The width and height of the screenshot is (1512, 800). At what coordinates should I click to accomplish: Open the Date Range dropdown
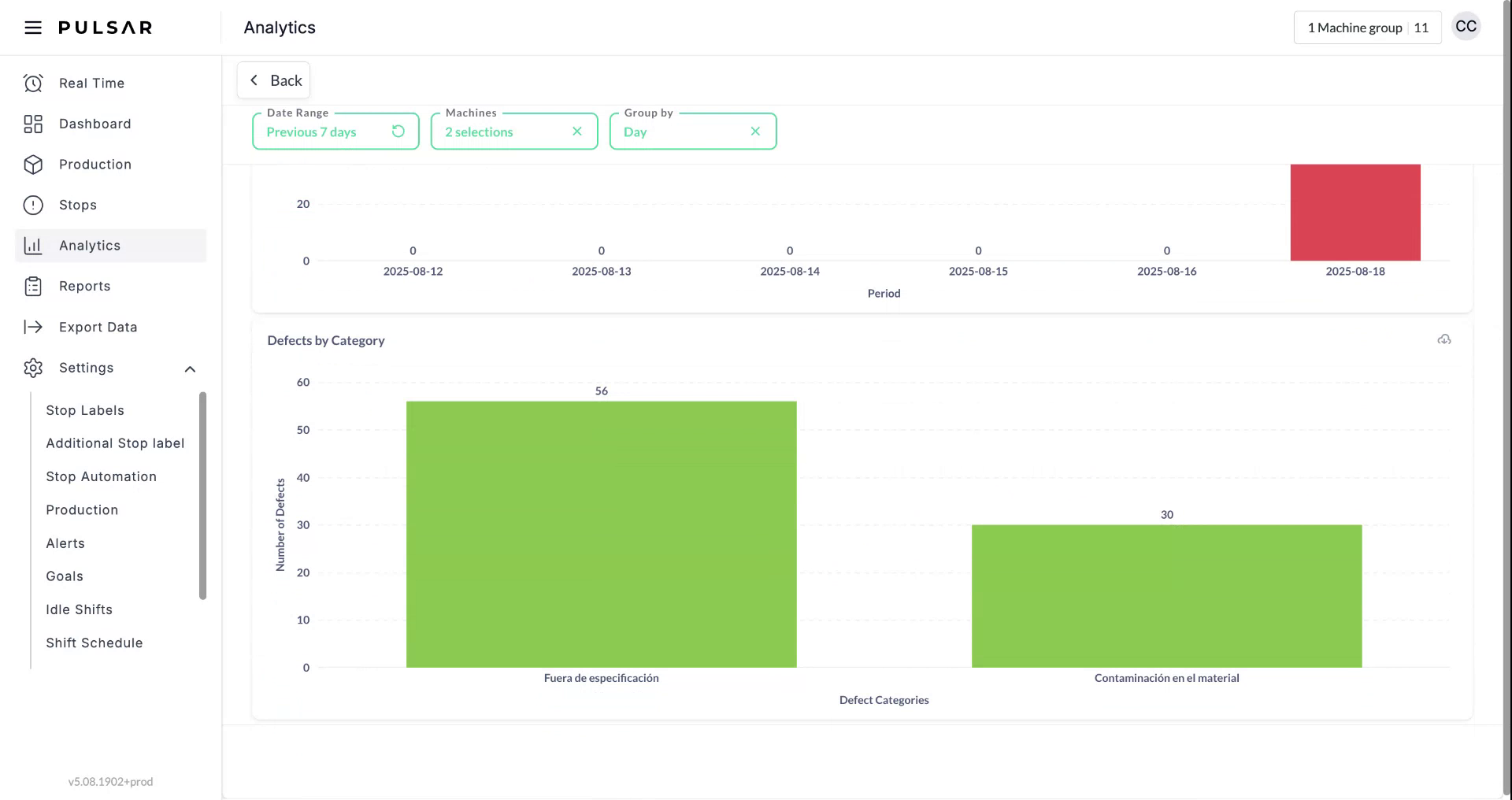point(323,132)
